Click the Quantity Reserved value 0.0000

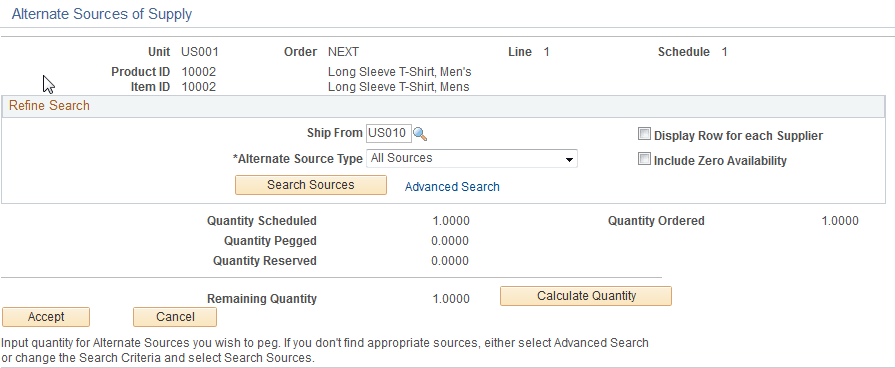pos(450,261)
